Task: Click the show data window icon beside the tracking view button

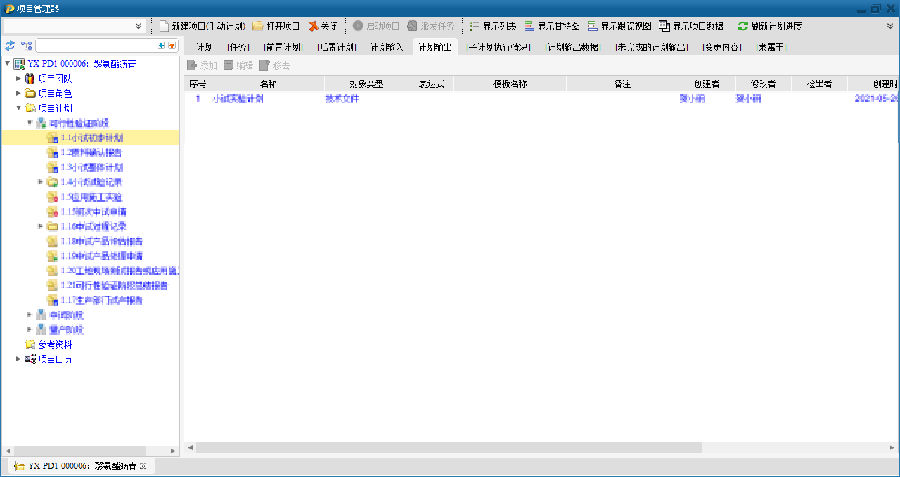Action: point(664,26)
